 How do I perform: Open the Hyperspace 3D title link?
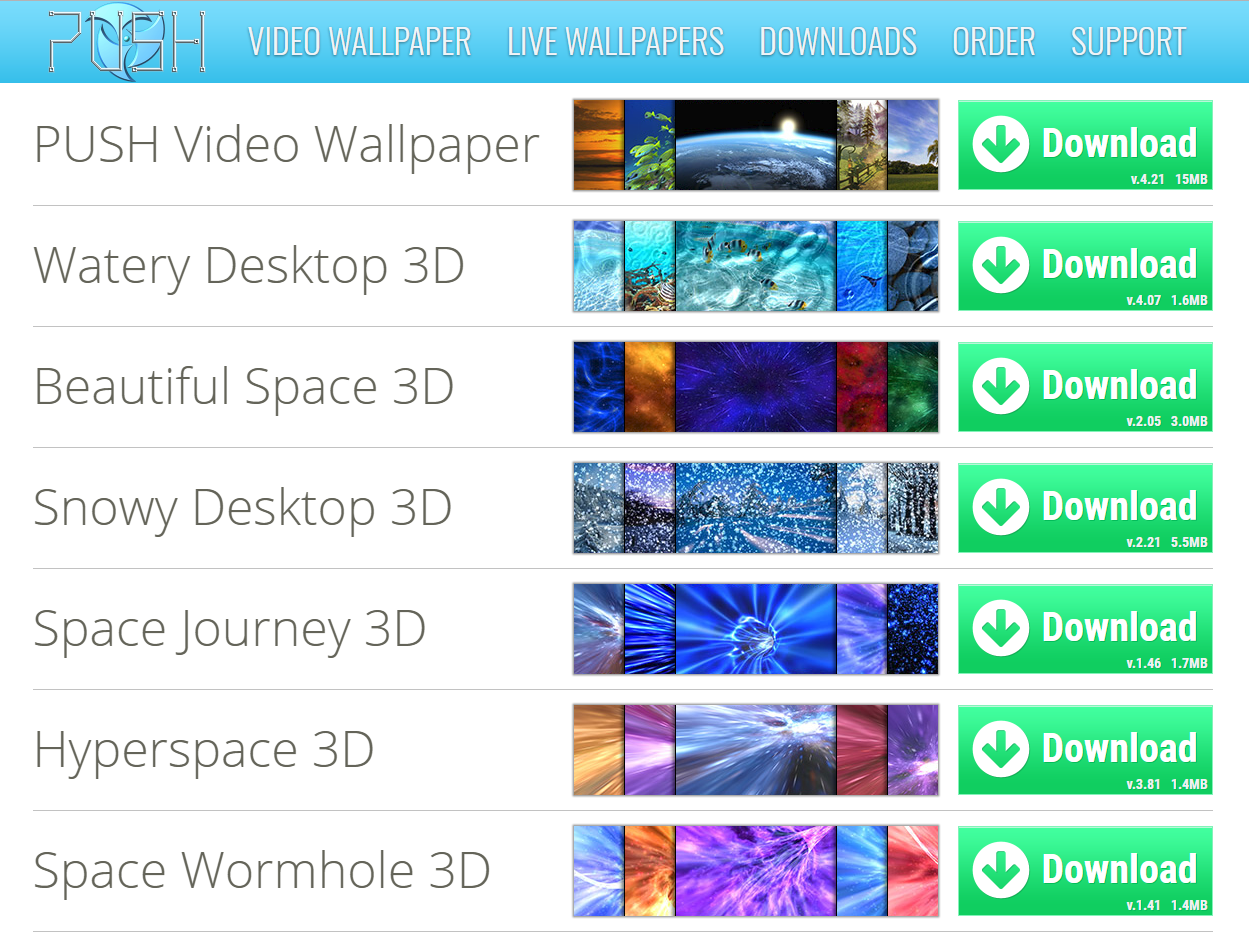tap(204, 750)
